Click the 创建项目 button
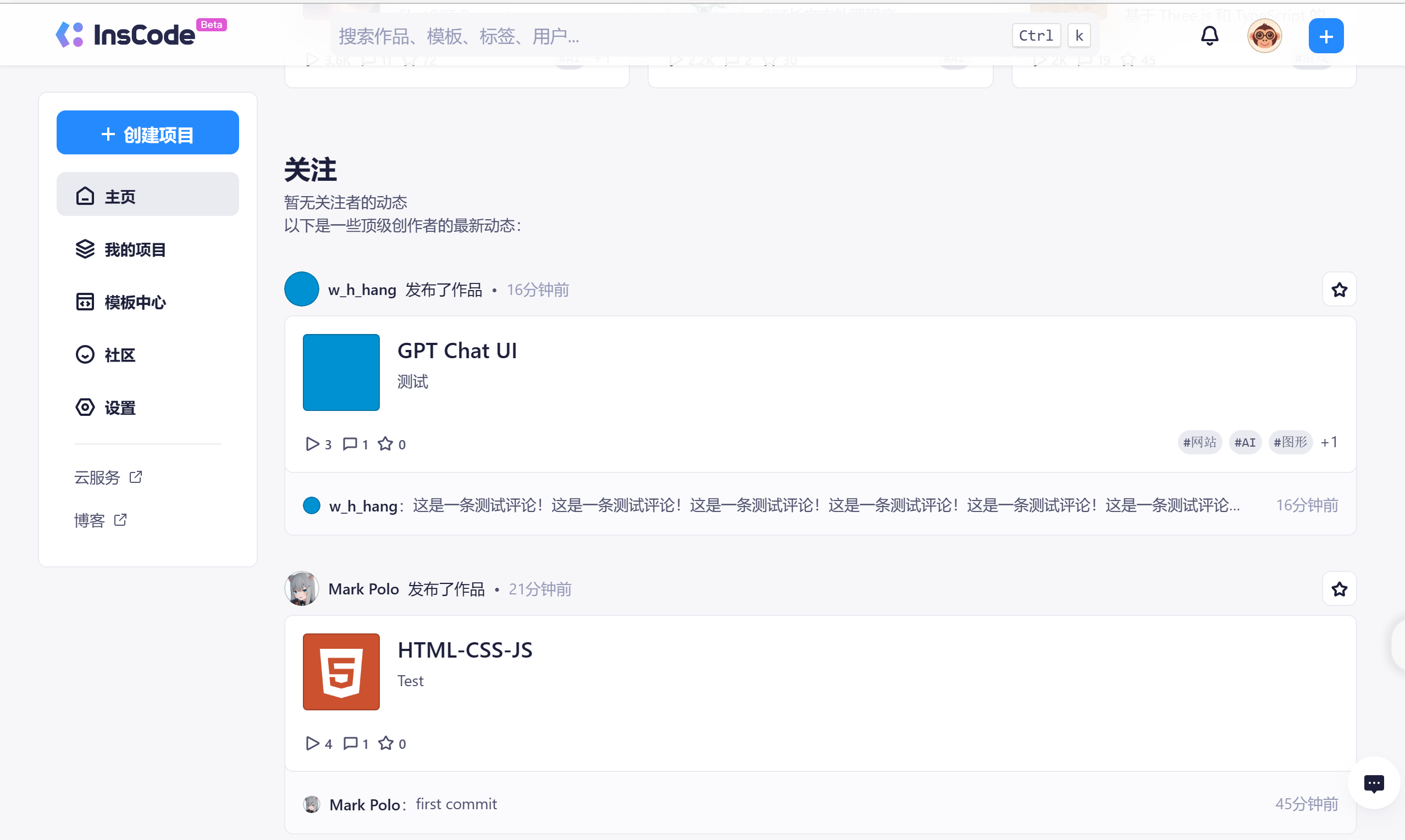This screenshot has width=1405, height=840. 147,133
